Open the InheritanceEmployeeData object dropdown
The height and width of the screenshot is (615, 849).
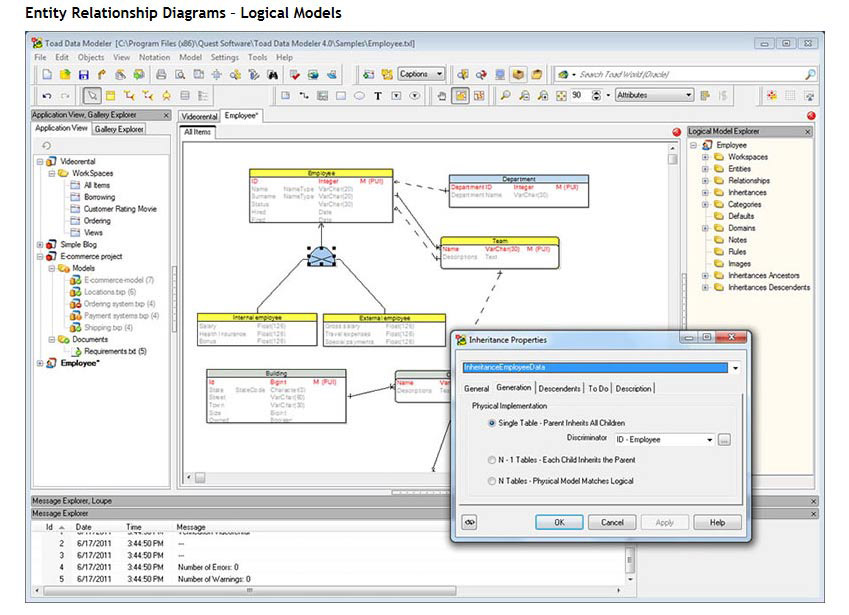(735, 368)
